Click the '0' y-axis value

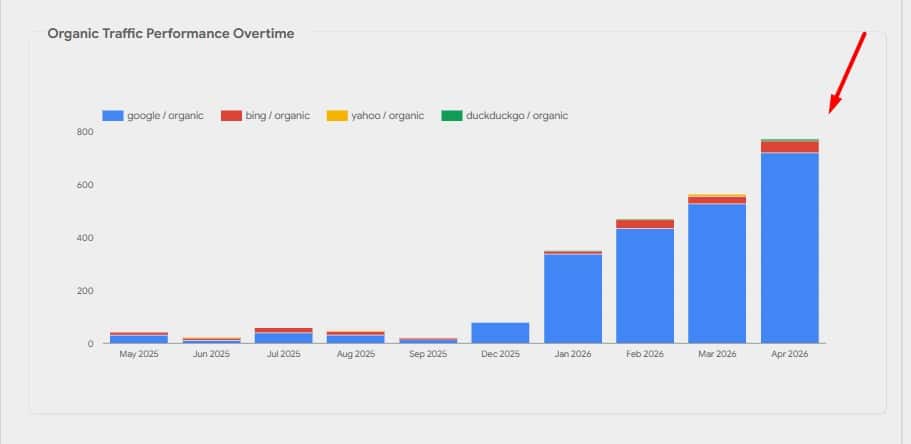[x=90, y=344]
